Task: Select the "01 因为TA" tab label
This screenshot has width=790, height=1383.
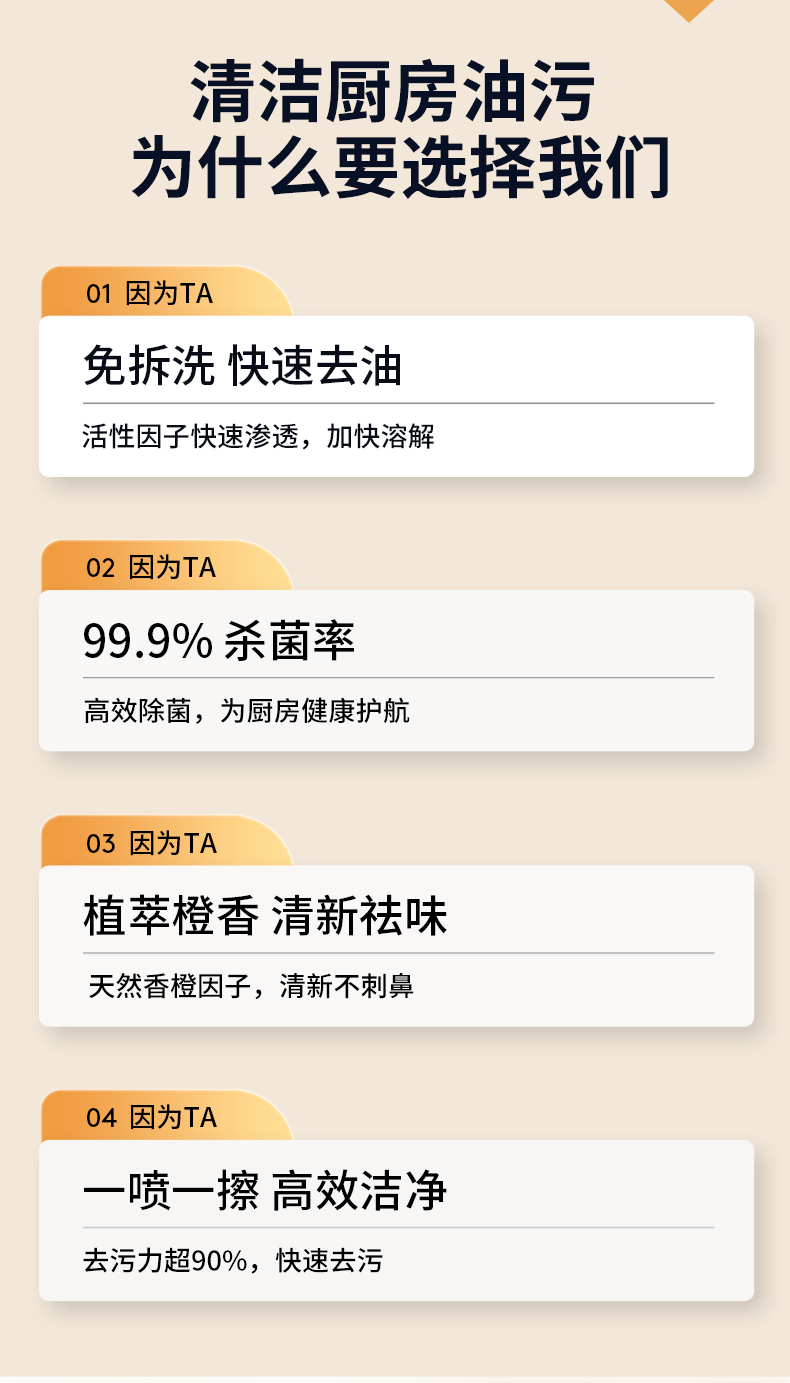Action: (149, 294)
